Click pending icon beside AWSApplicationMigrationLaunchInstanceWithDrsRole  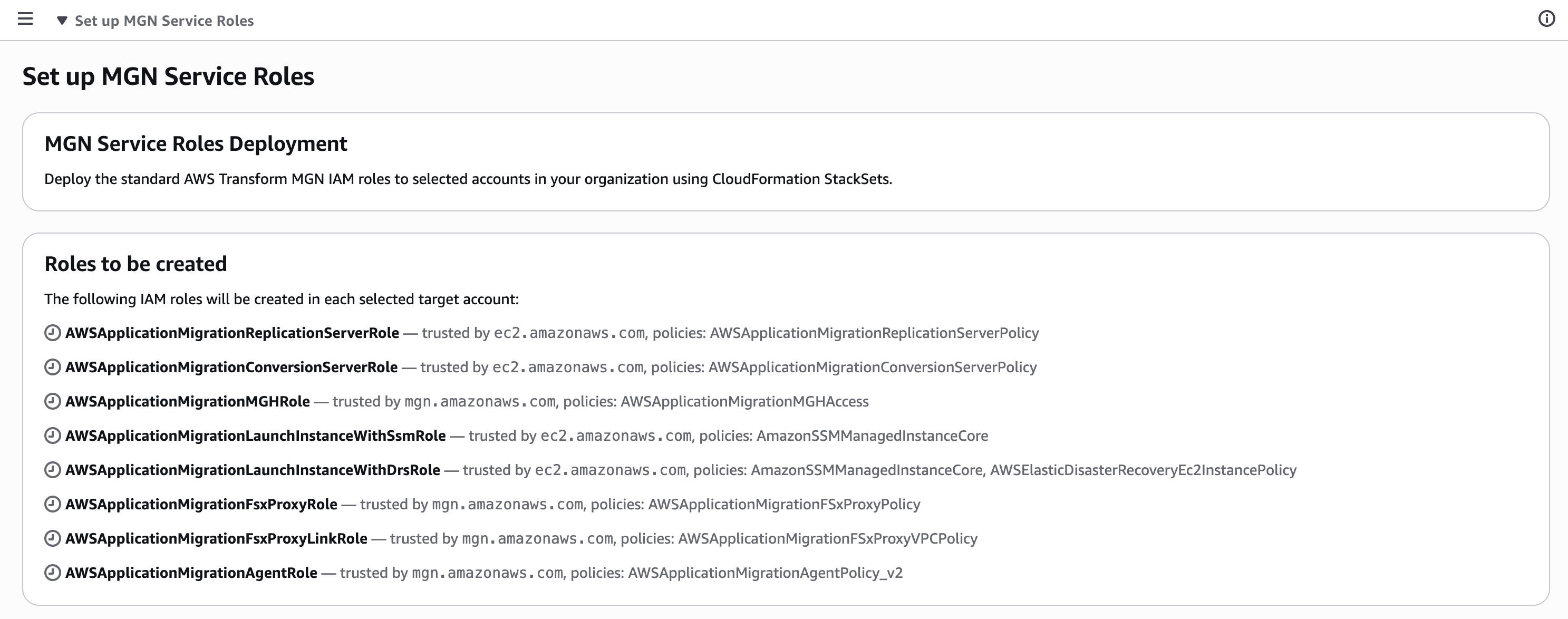tap(53, 470)
